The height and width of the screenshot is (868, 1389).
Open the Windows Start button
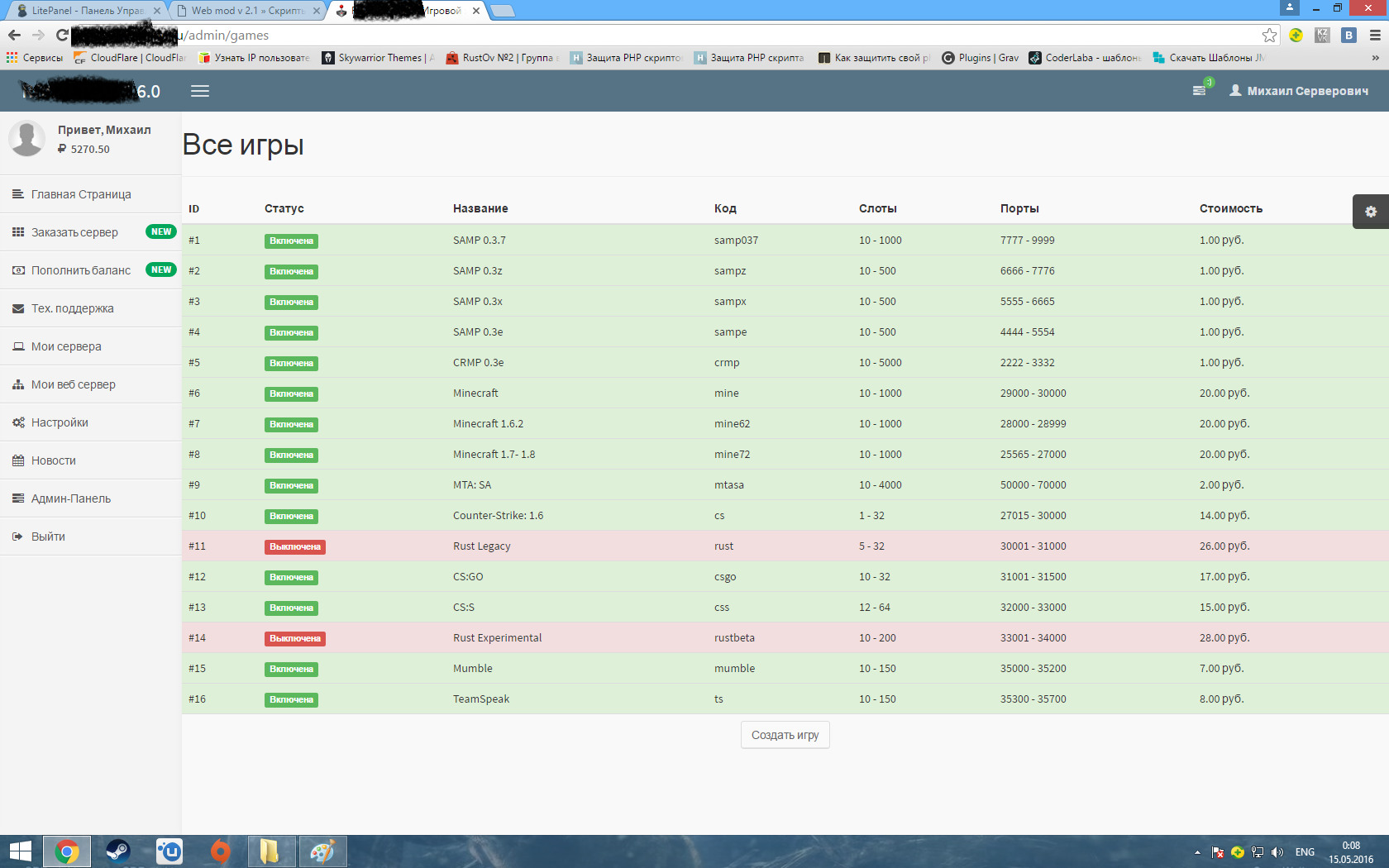(x=20, y=851)
